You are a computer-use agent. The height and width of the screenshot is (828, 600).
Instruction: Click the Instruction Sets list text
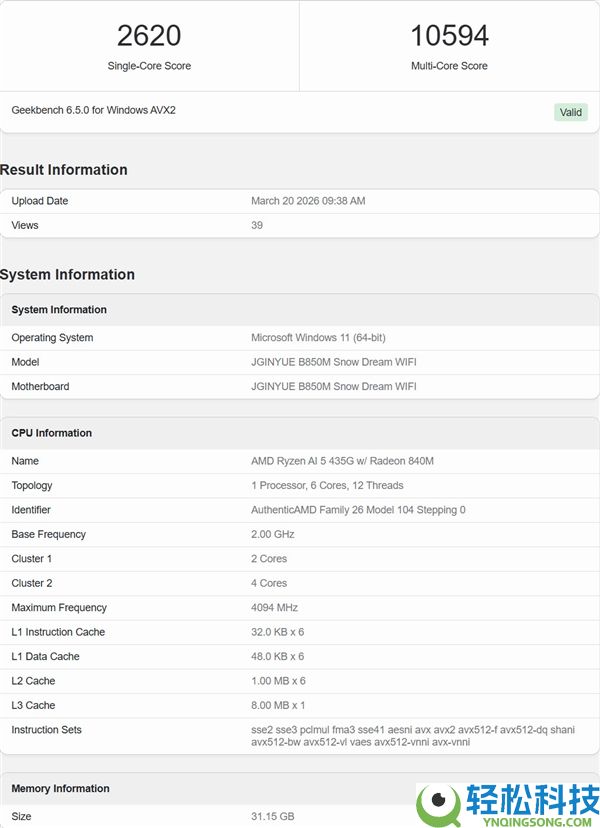pyautogui.click(x=413, y=736)
